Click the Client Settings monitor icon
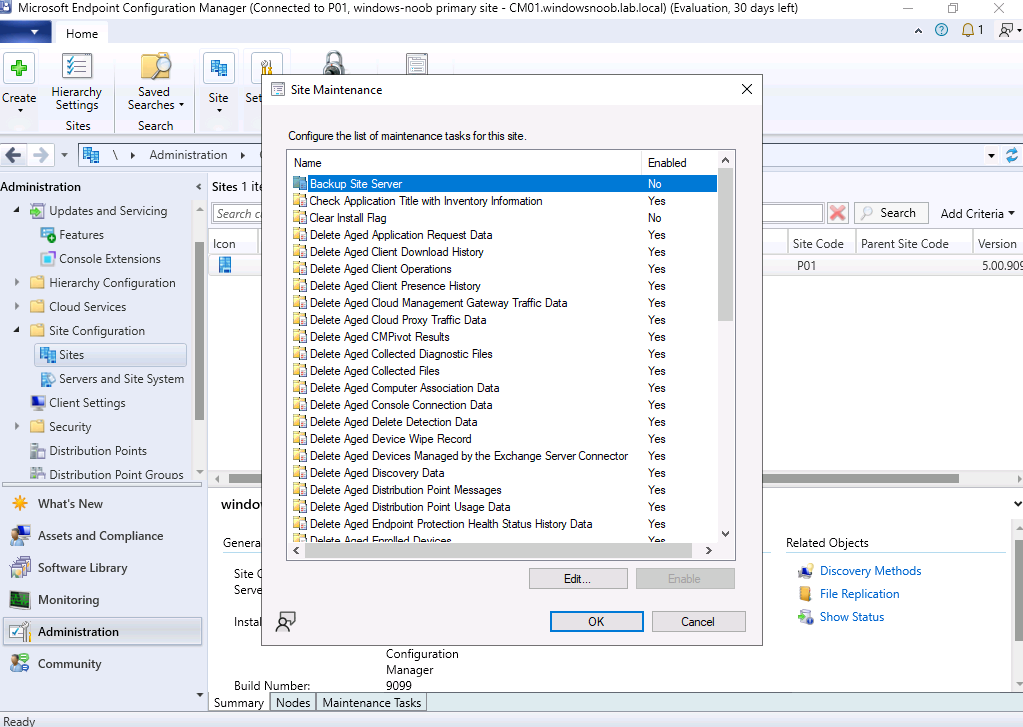The width and height of the screenshot is (1023, 727). 38,403
